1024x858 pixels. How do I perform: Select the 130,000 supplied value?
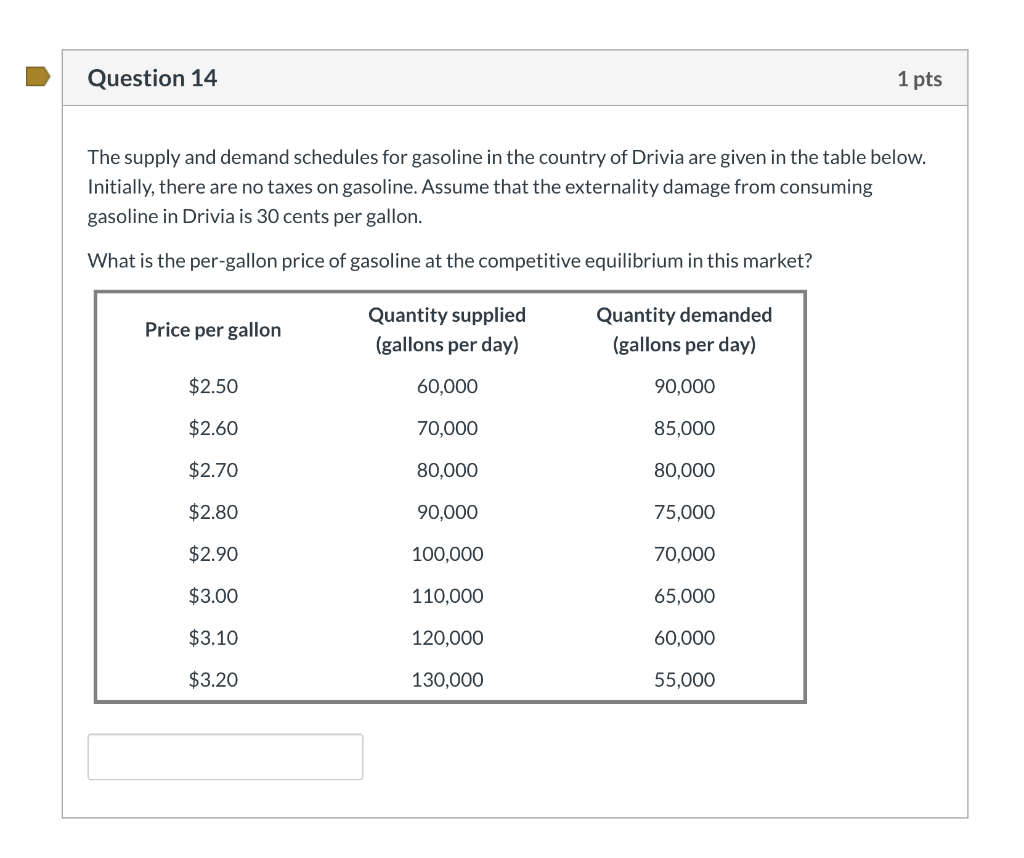[x=447, y=679]
